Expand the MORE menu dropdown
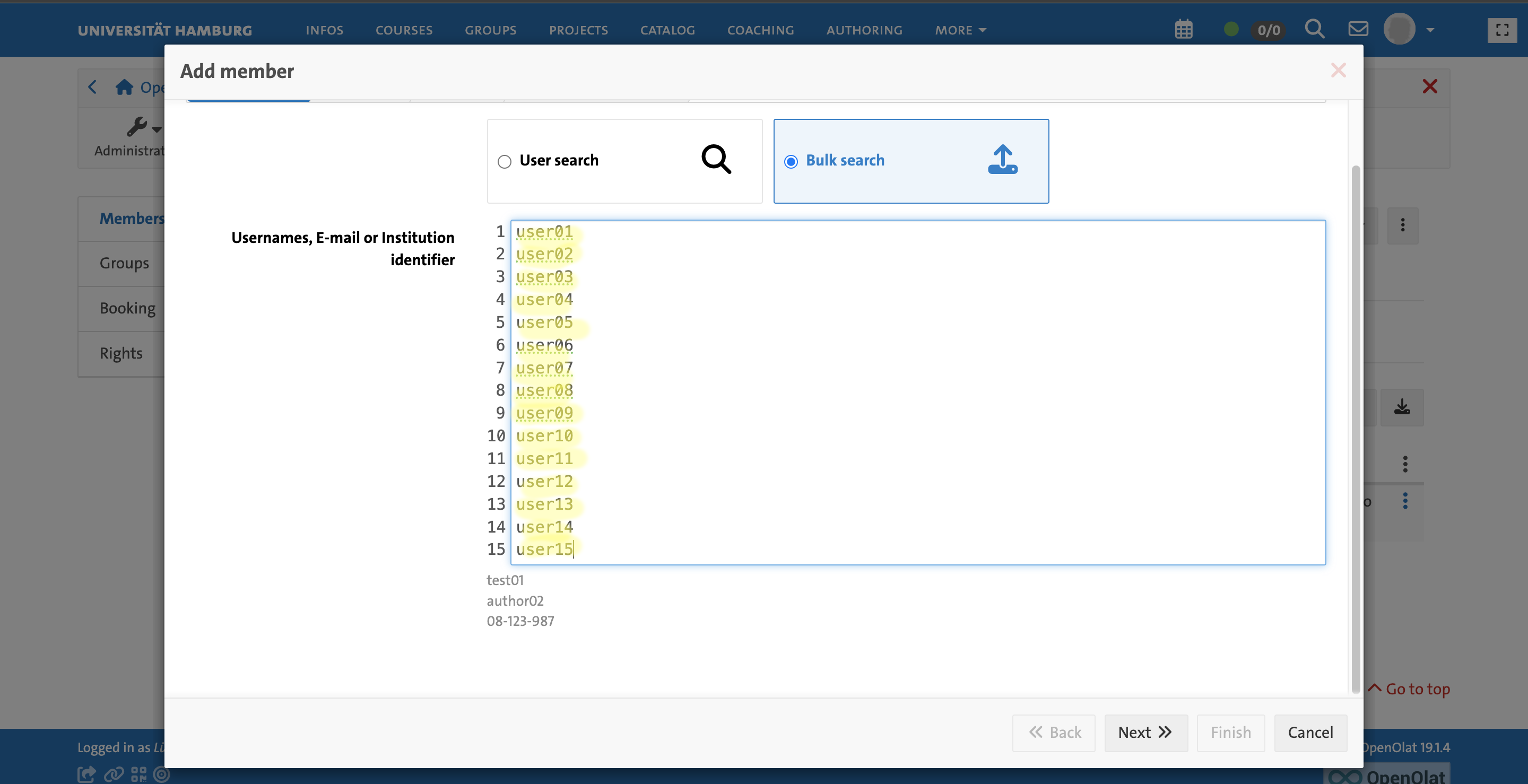 pos(960,30)
